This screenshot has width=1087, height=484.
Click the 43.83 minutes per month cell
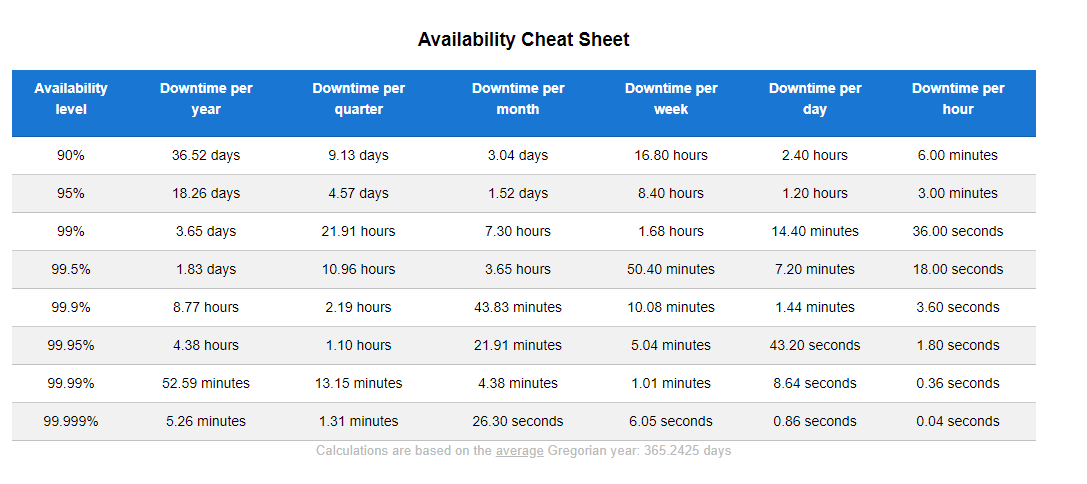tap(518, 307)
